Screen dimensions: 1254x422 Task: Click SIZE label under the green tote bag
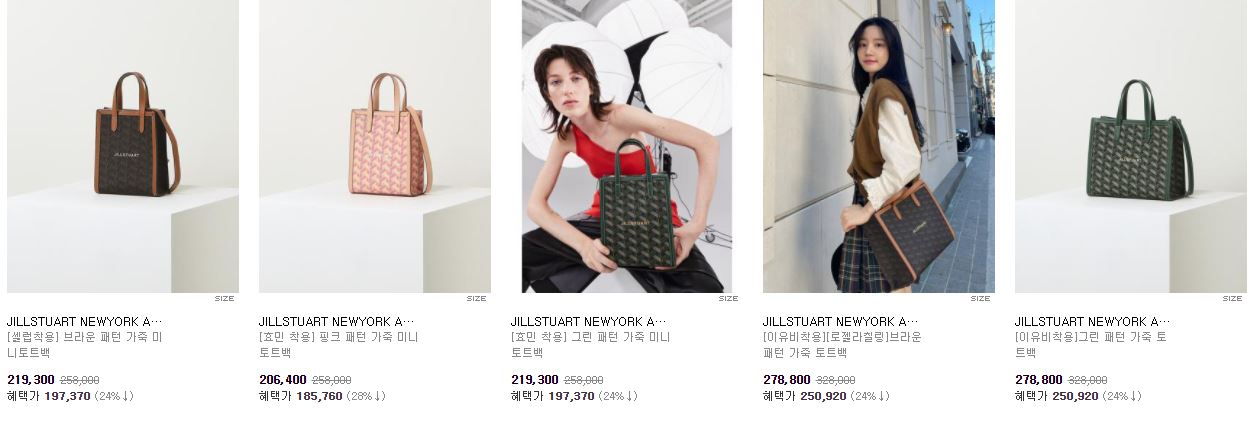pyautogui.click(x=1232, y=298)
